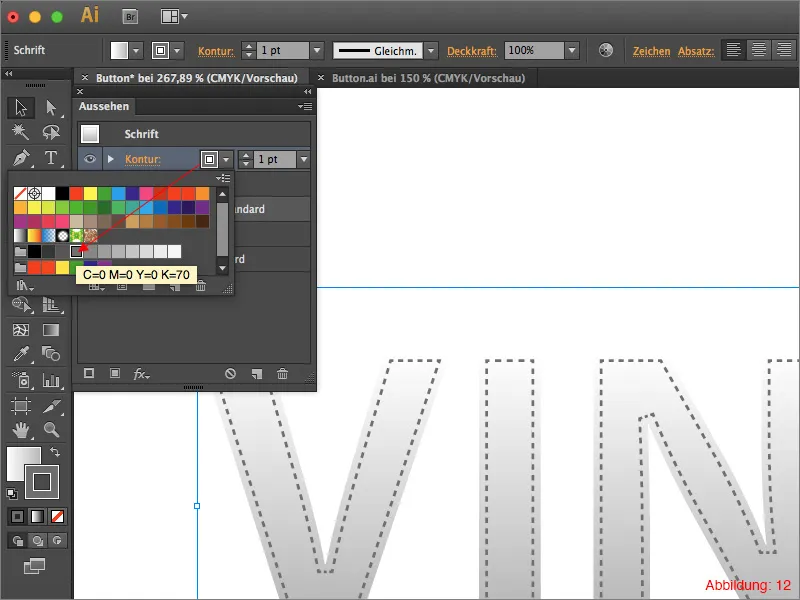Align text left in control bar
The width and height of the screenshot is (800, 600).
pyautogui.click(x=734, y=50)
